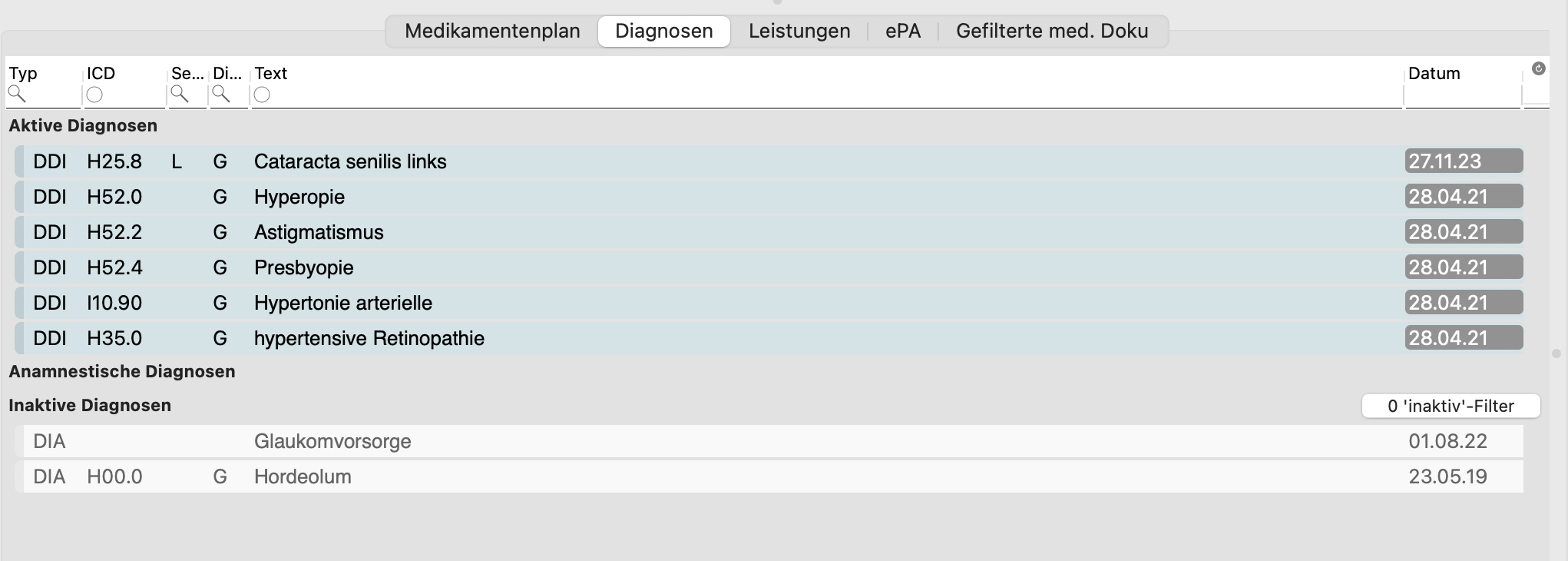Switch to the ePA tab
Screen dimensions: 1568x561
click(902, 31)
